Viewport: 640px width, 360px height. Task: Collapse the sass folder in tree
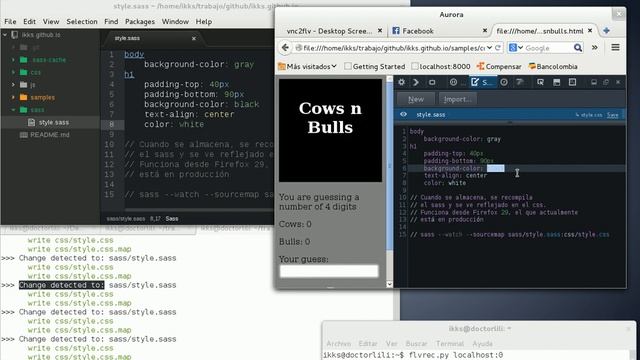tap(13, 110)
